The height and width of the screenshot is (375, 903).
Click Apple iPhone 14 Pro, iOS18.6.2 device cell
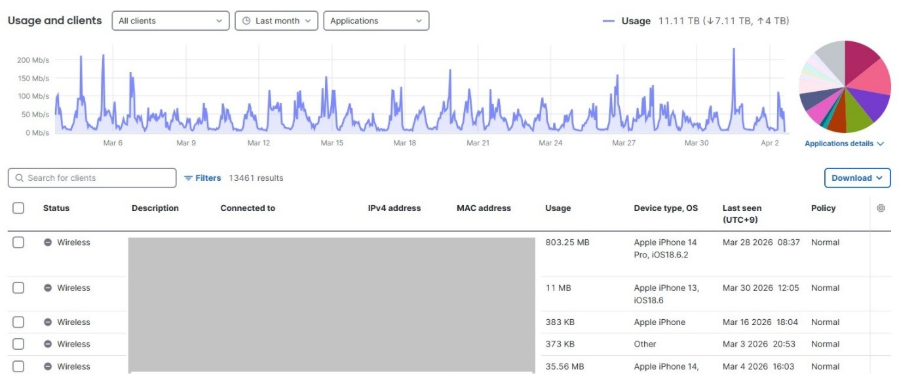(665, 248)
